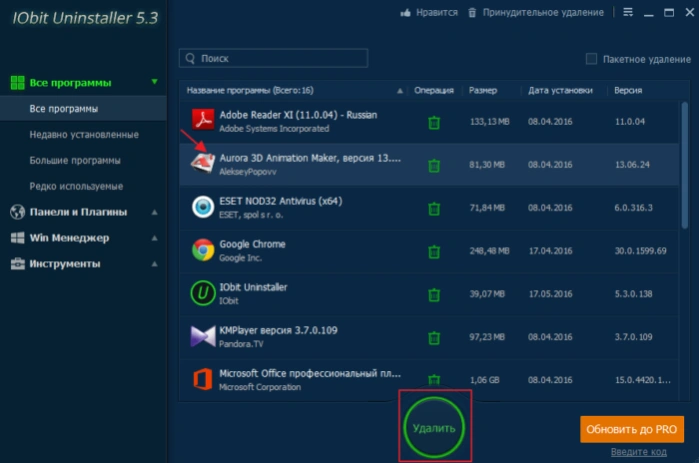Open Недавно установленные list

click(x=84, y=135)
